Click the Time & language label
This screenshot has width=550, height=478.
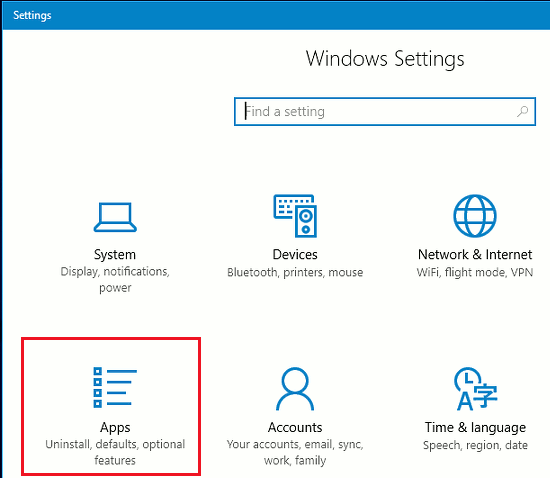click(475, 427)
